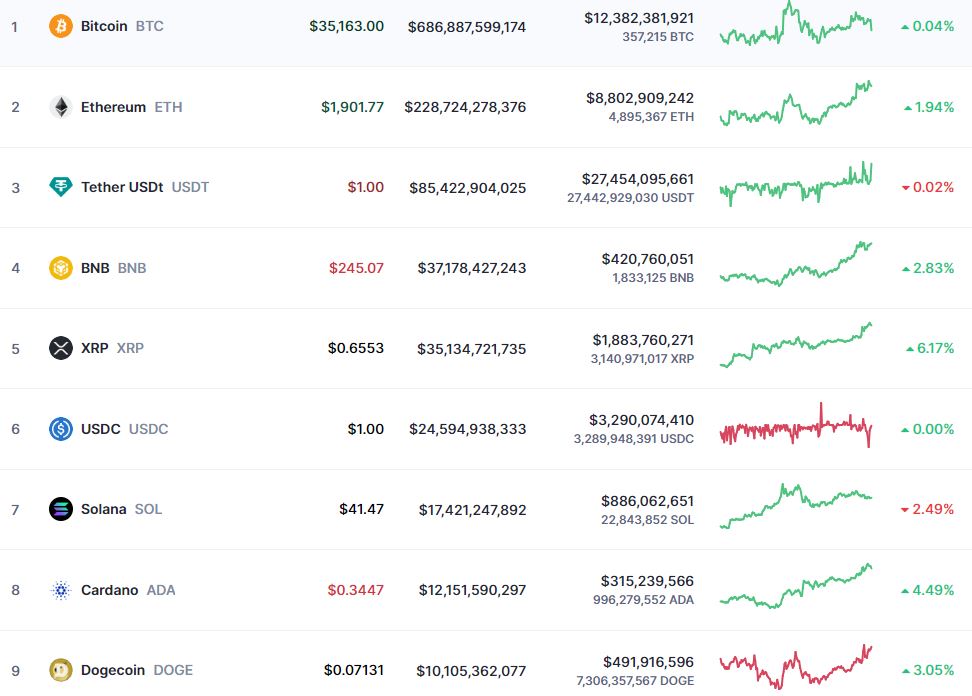Viewport: 972px width, 696px height.
Task: Click Tether's 24h volume $27,454,095,661
Action: [x=638, y=179]
